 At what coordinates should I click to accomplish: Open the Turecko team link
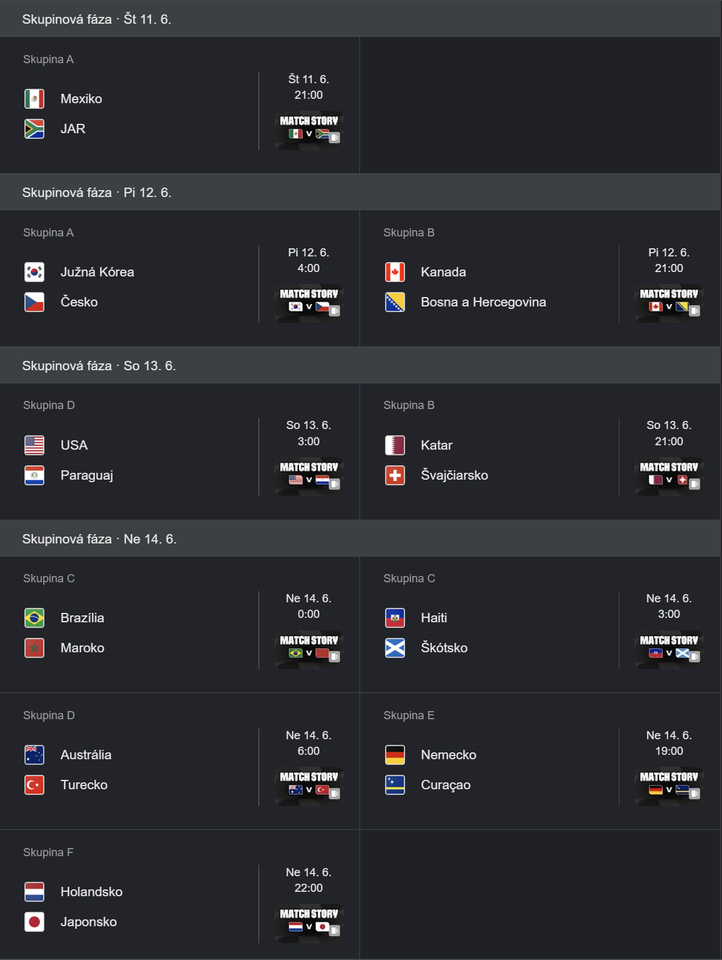pos(84,785)
